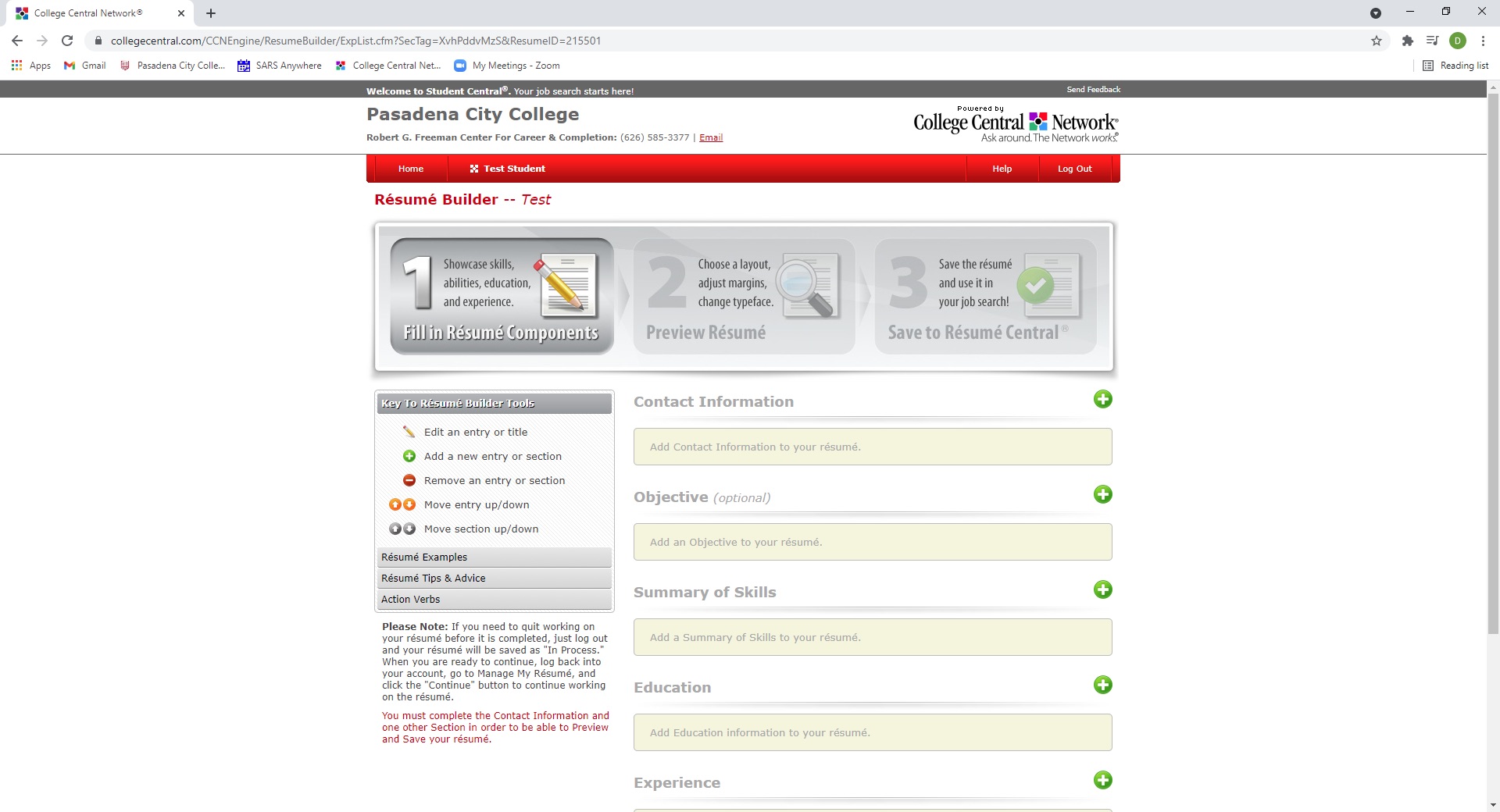Select the Fill in Résumé Components step
Image resolution: width=1500 pixels, height=812 pixels.
[x=502, y=296]
